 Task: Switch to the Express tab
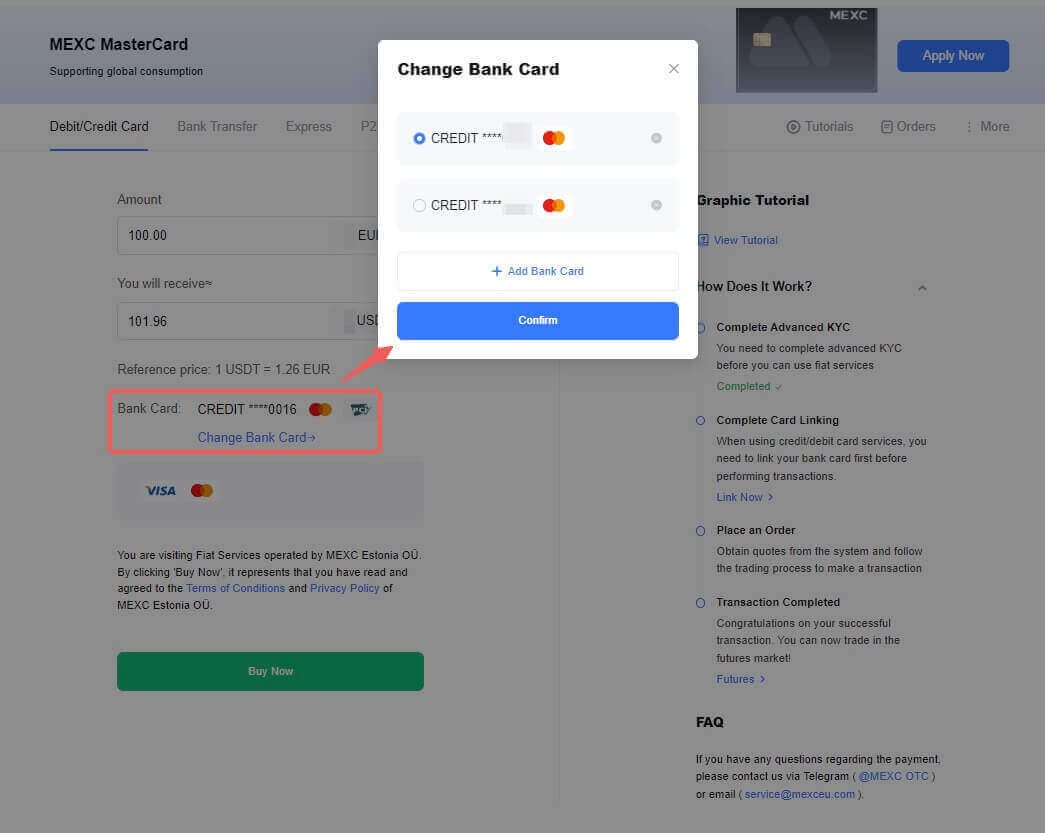pos(308,126)
